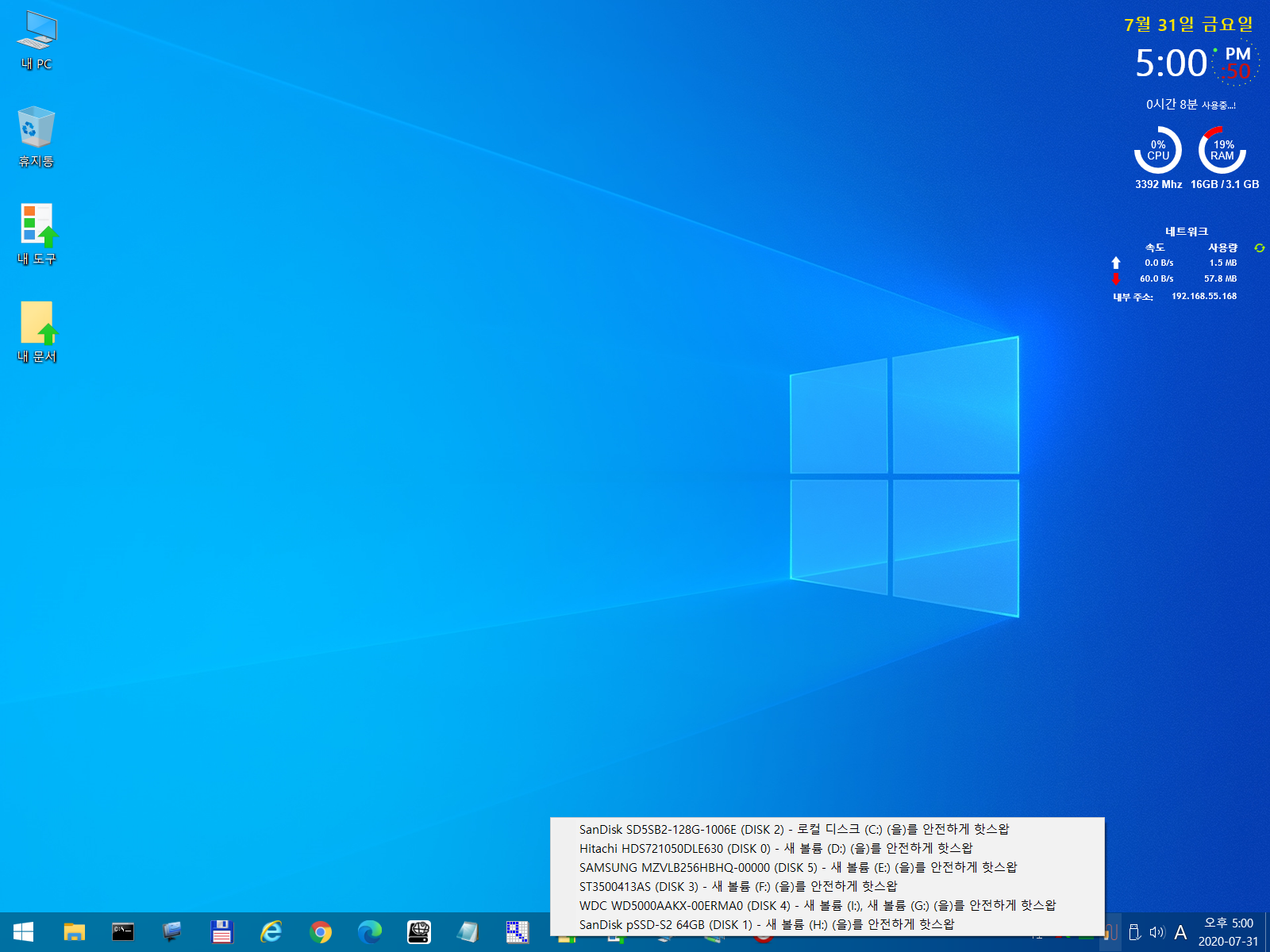The image size is (1270, 952).
Task: Click the highlighted hotswap tray icon
Action: 1111,933
